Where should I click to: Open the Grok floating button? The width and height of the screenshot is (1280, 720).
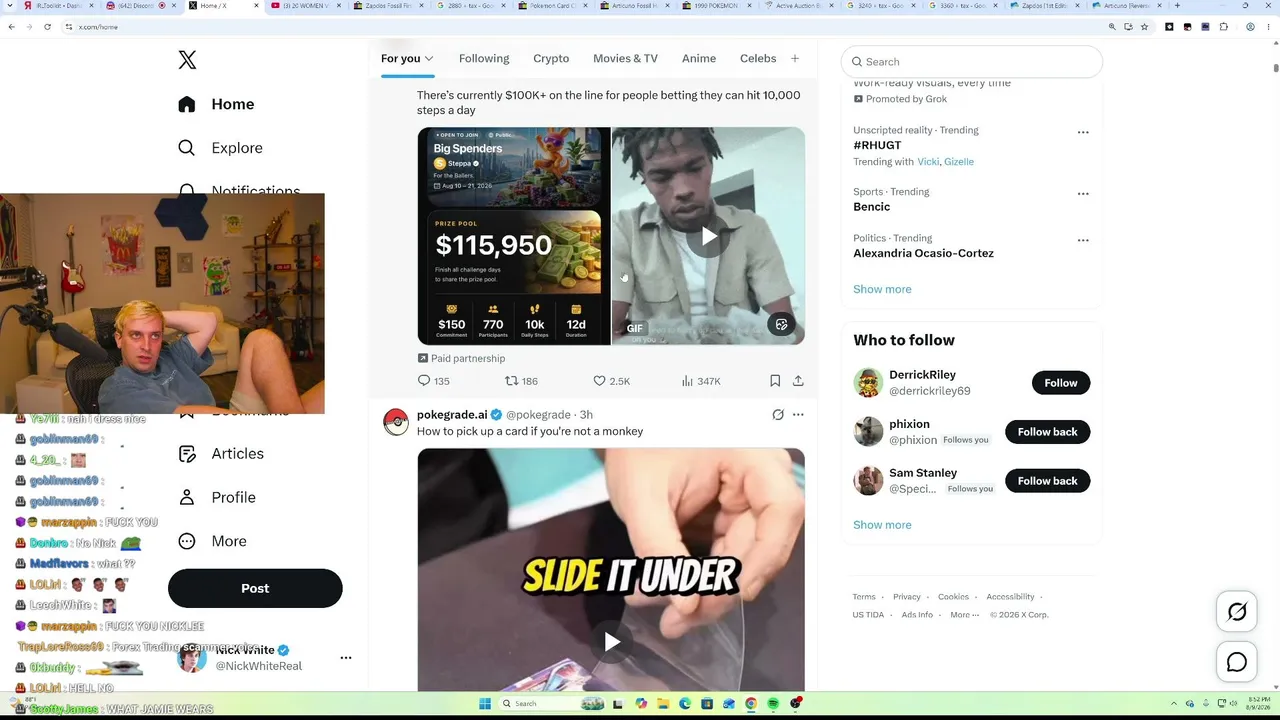point(1237,612)
